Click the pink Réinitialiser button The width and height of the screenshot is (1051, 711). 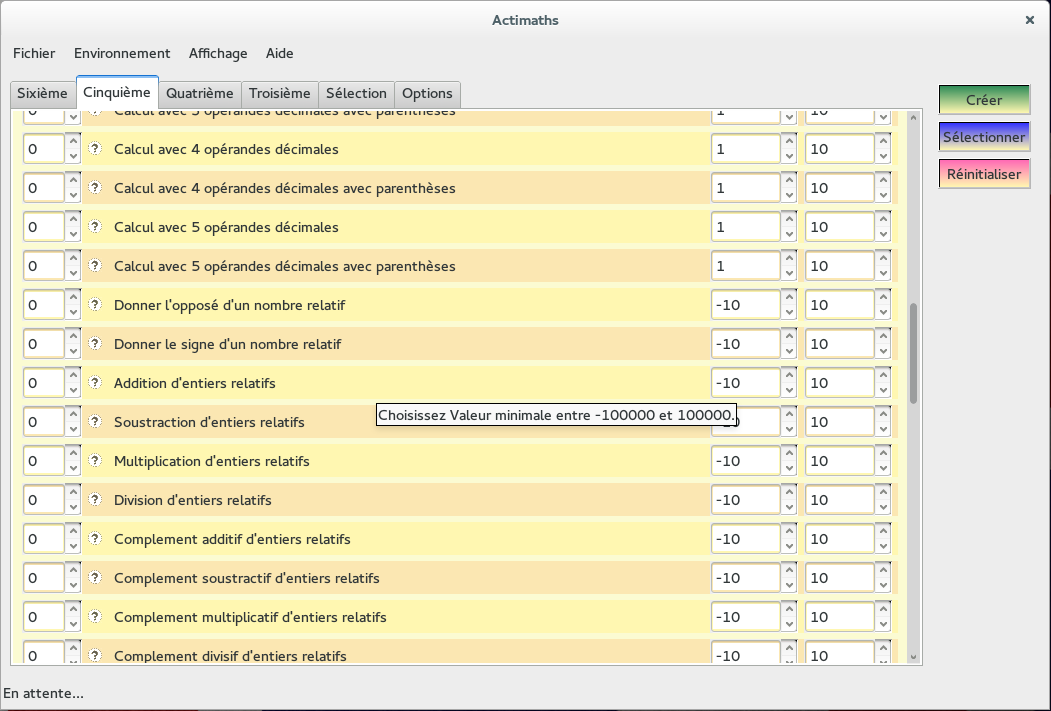point(984,174)
